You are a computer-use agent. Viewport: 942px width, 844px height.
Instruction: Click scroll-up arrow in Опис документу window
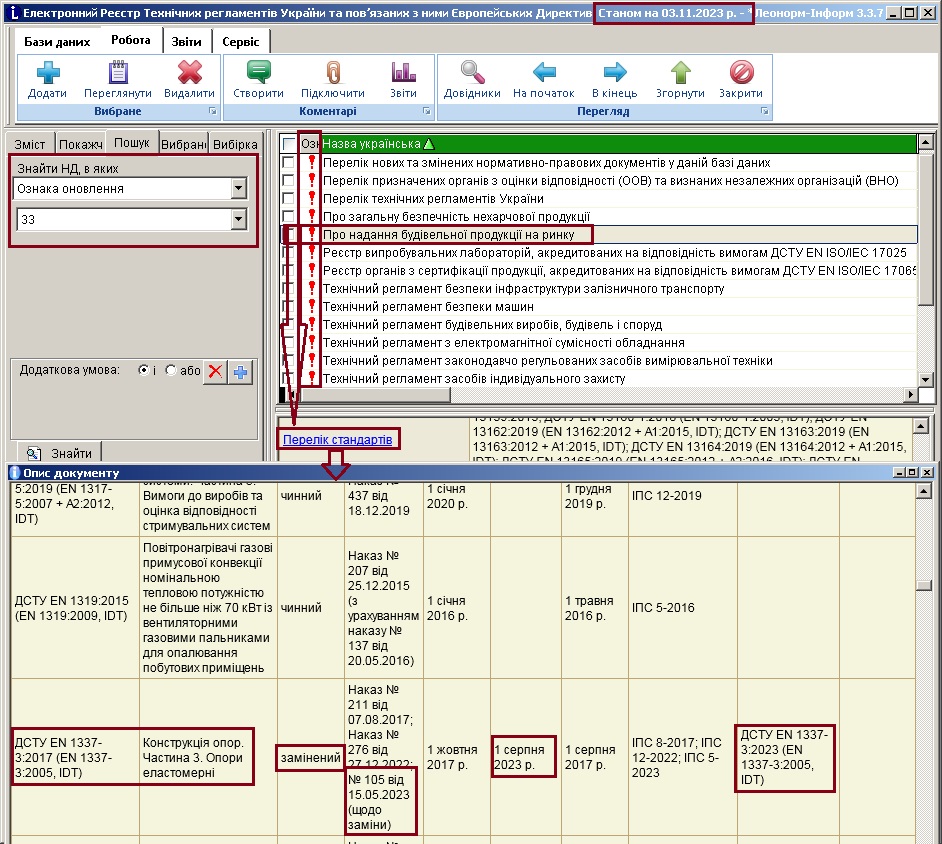(x=923, y=491)
